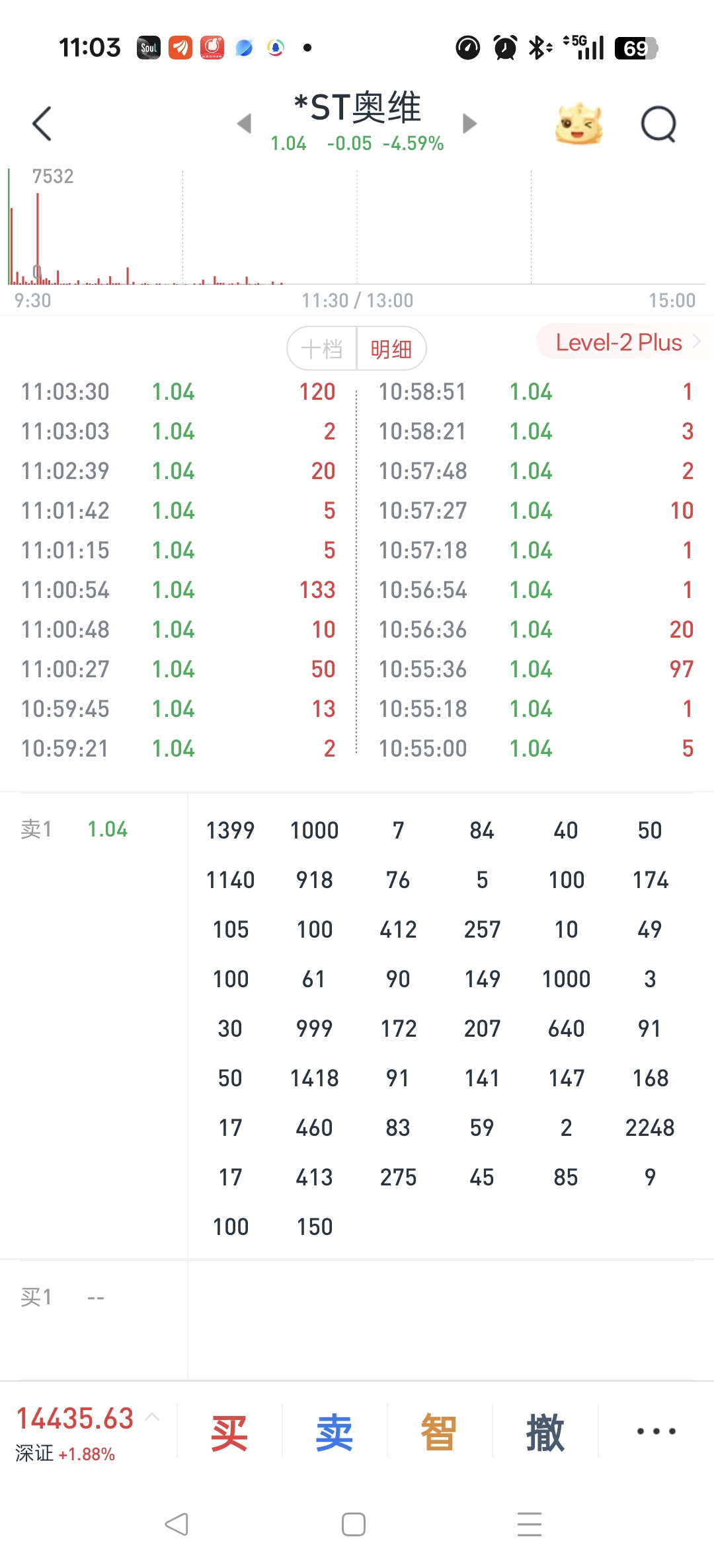Select the 明细 detail toggle
The width and height of the screenshot is (714, 1568).
(x=391, y=349)
